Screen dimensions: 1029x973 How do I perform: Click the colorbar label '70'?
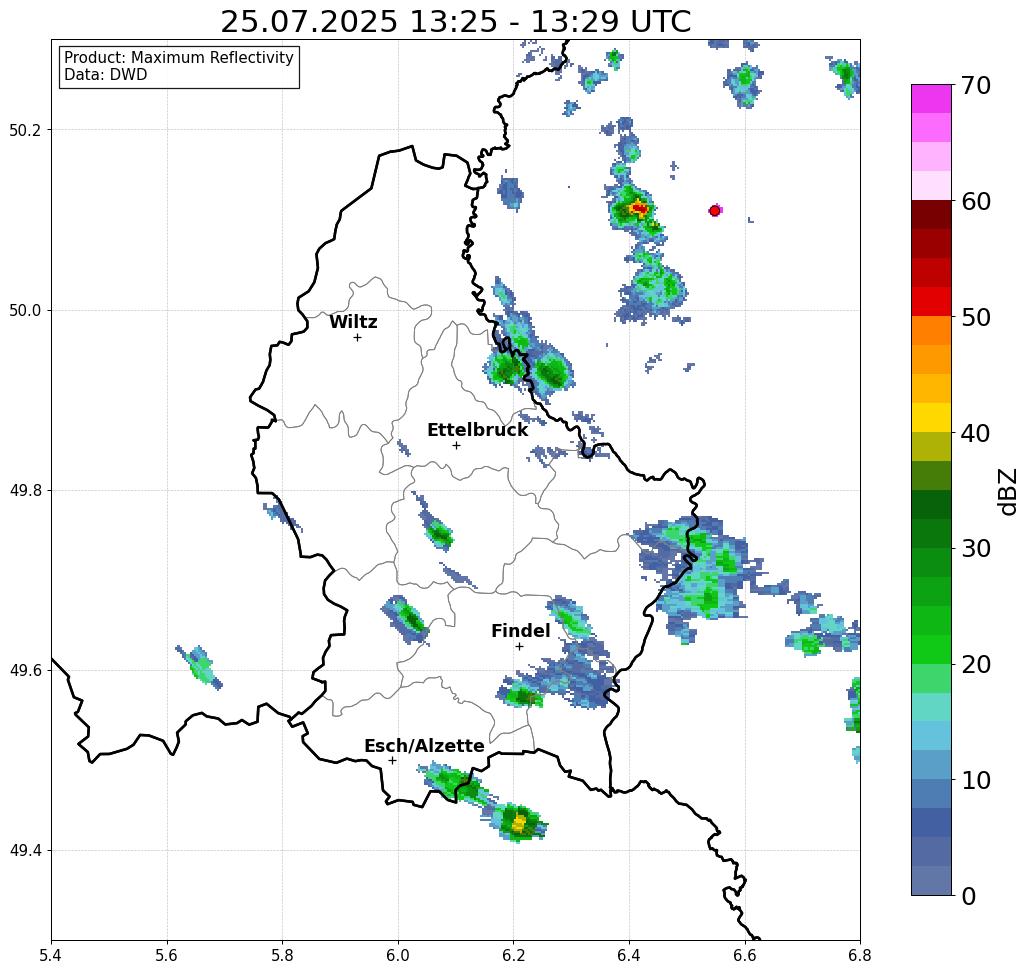coord(975,85)
